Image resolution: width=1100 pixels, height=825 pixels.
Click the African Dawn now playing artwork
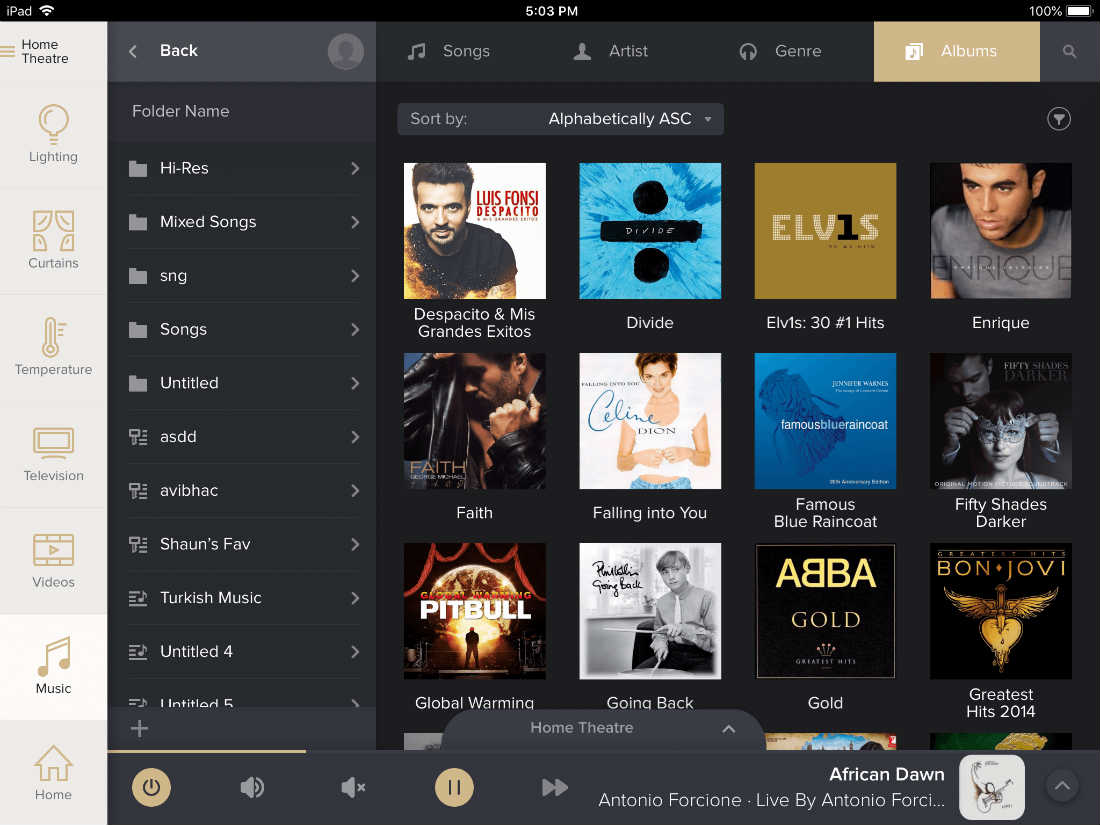click(992, 787)
